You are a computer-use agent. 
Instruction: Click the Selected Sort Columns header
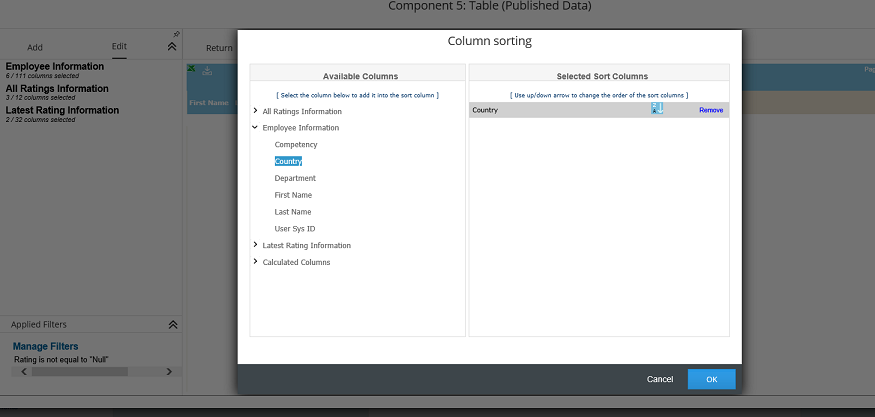pyautogui.click(x=602, y=76)
